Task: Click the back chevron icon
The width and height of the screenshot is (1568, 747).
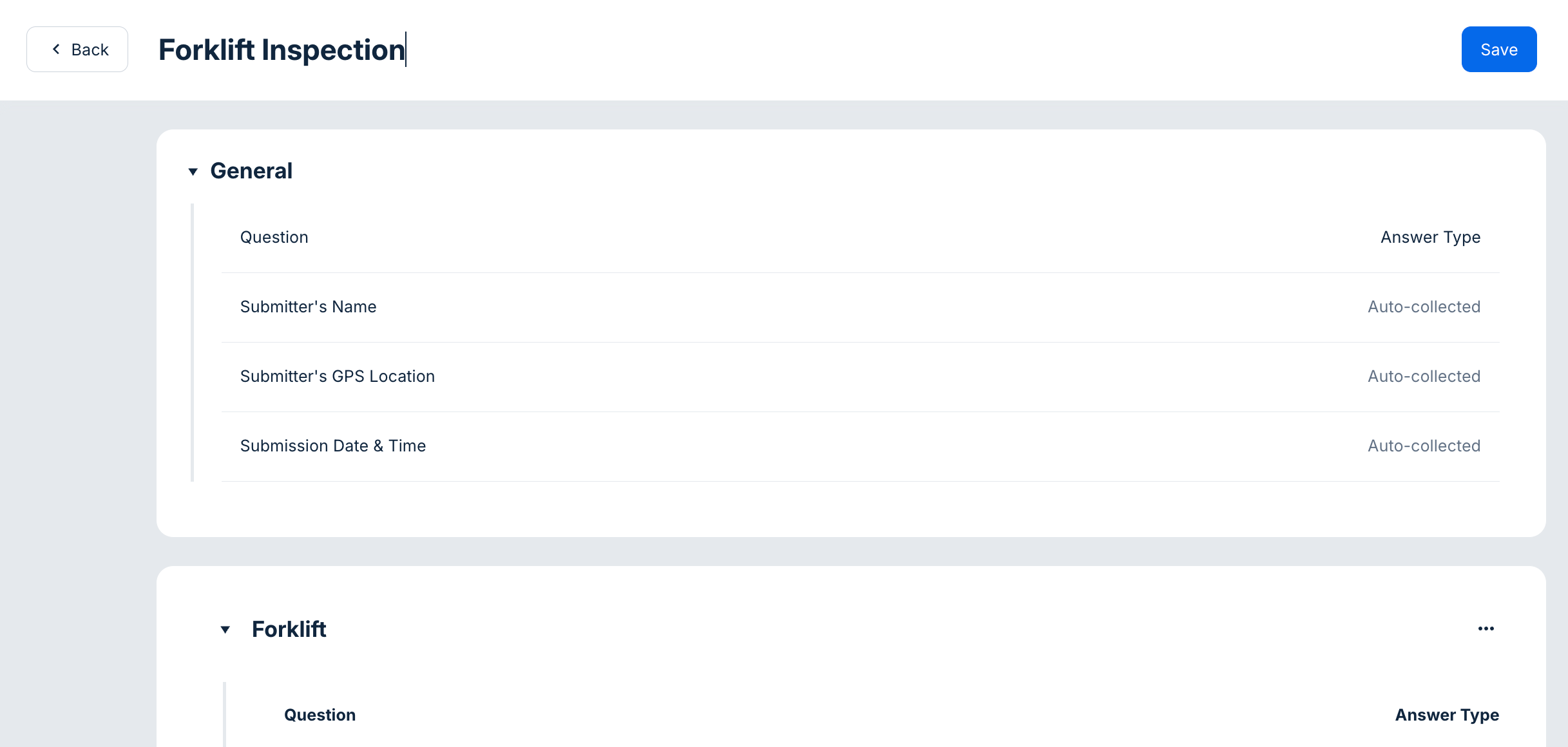Action: point(57,49)
